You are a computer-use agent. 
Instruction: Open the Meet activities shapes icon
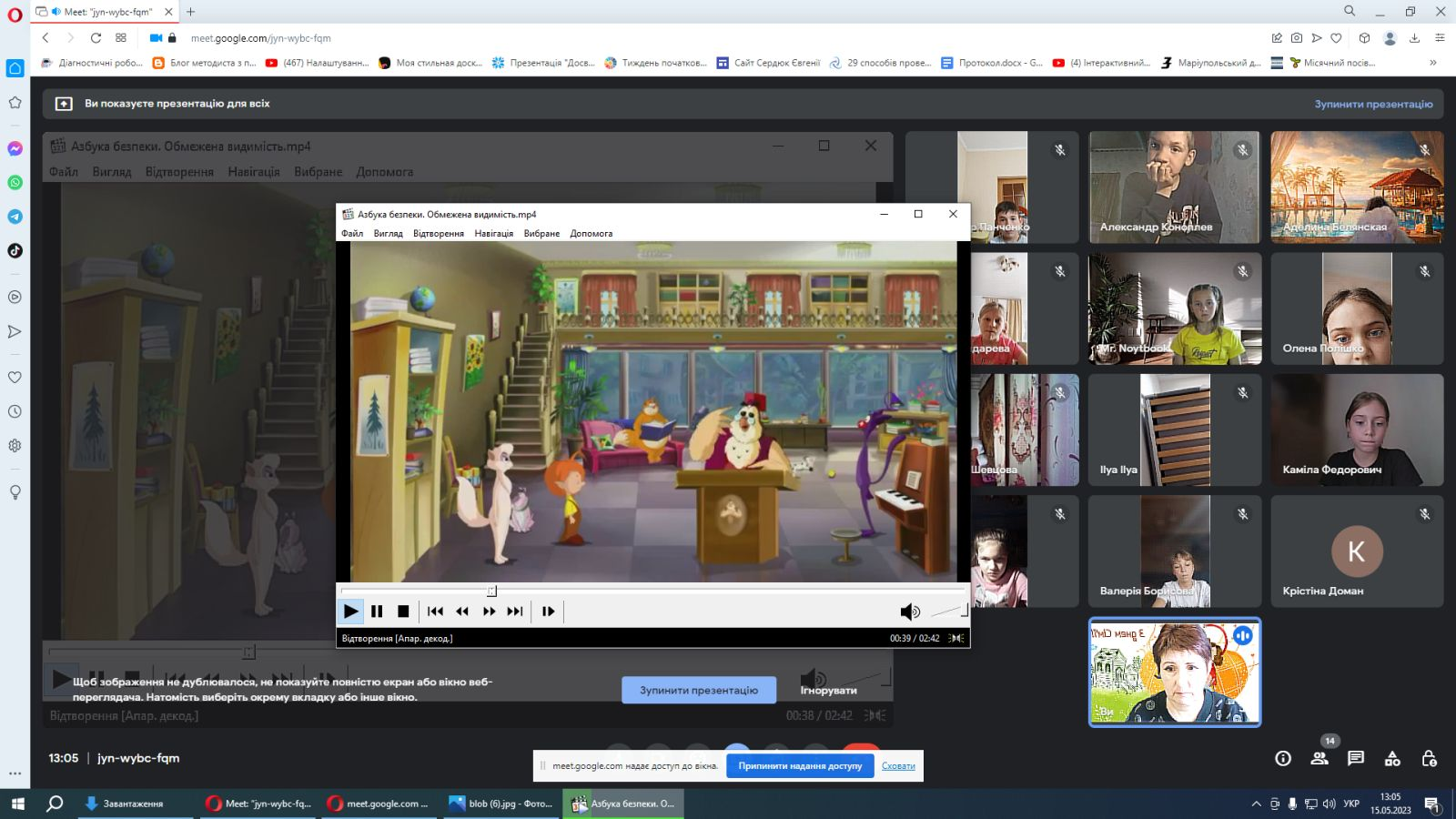pyautogui.click(x=1392, y=758)
